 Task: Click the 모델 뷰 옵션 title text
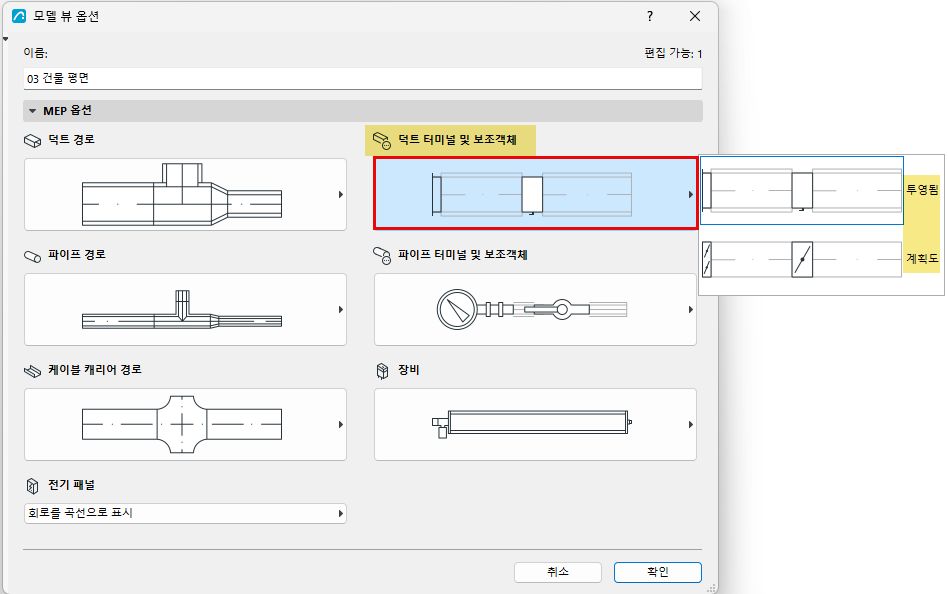[x=66, y=16]
